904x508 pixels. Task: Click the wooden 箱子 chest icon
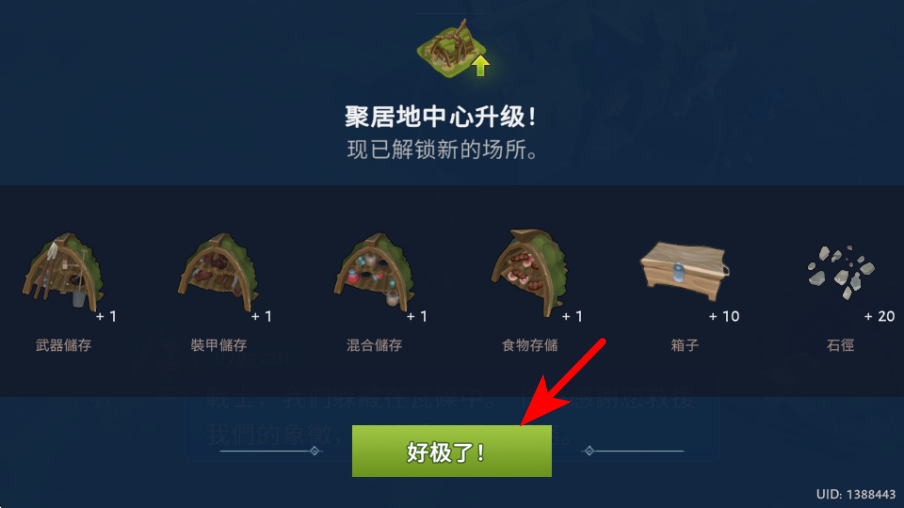point(684,271)
